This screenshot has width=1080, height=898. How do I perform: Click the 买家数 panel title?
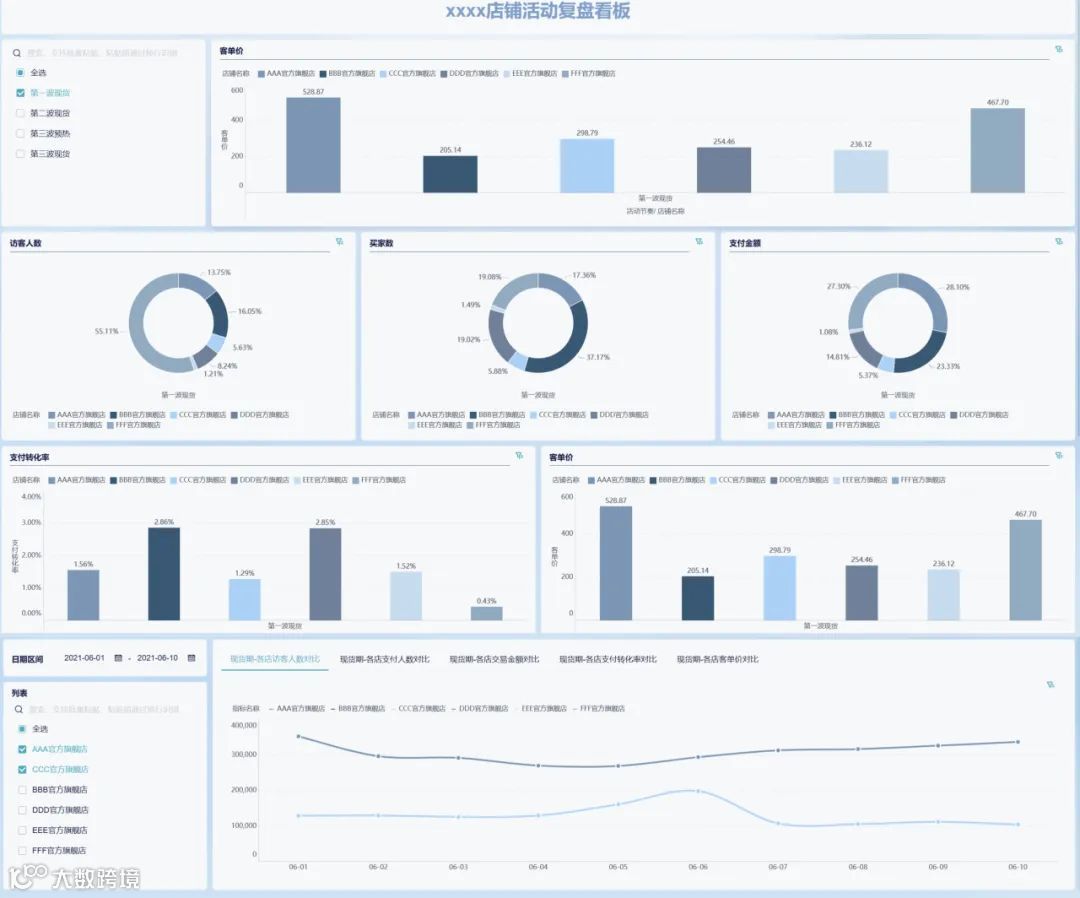pos(381,243)
